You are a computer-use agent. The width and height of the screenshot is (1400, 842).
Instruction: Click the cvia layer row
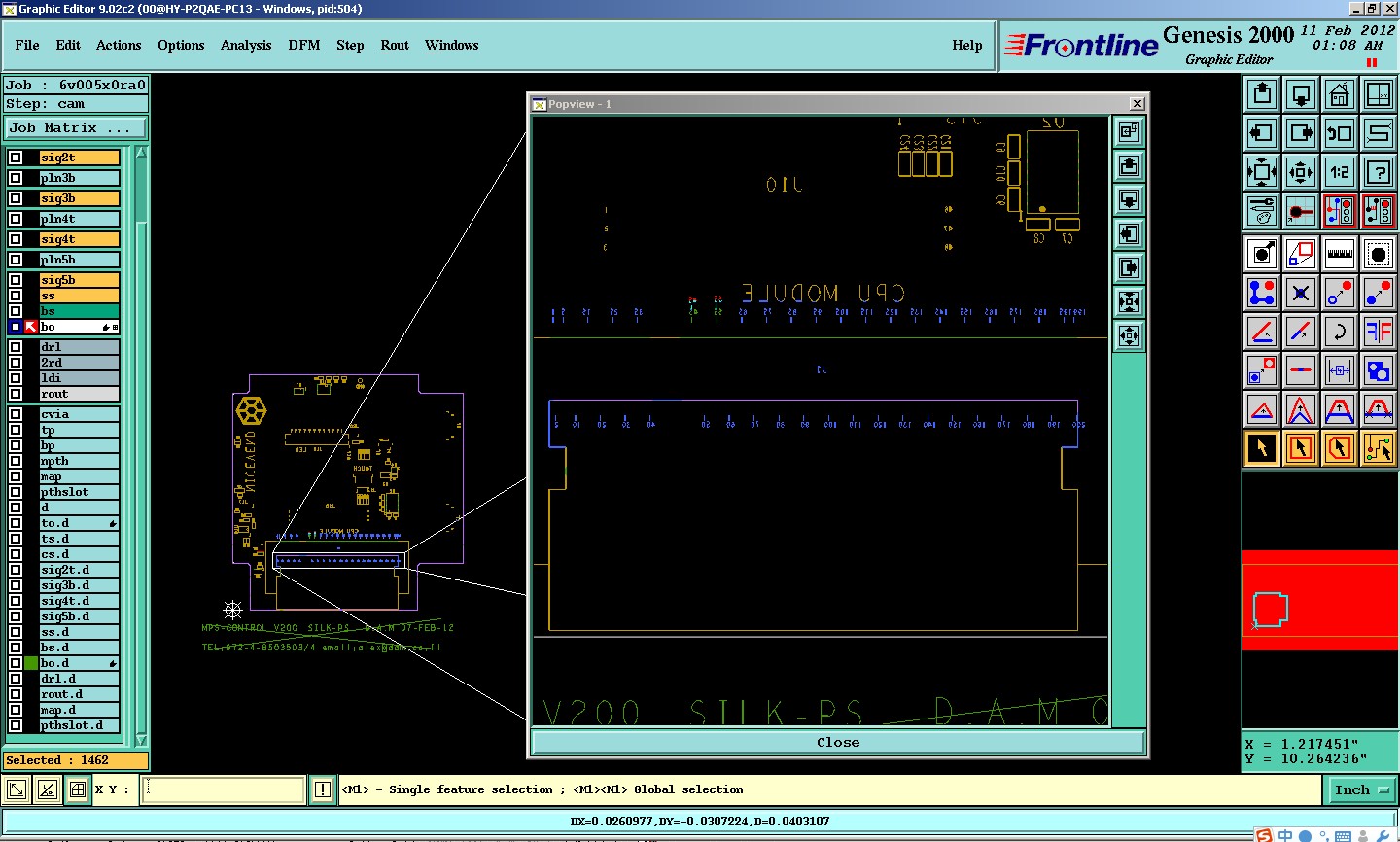[x=80, y=414]
